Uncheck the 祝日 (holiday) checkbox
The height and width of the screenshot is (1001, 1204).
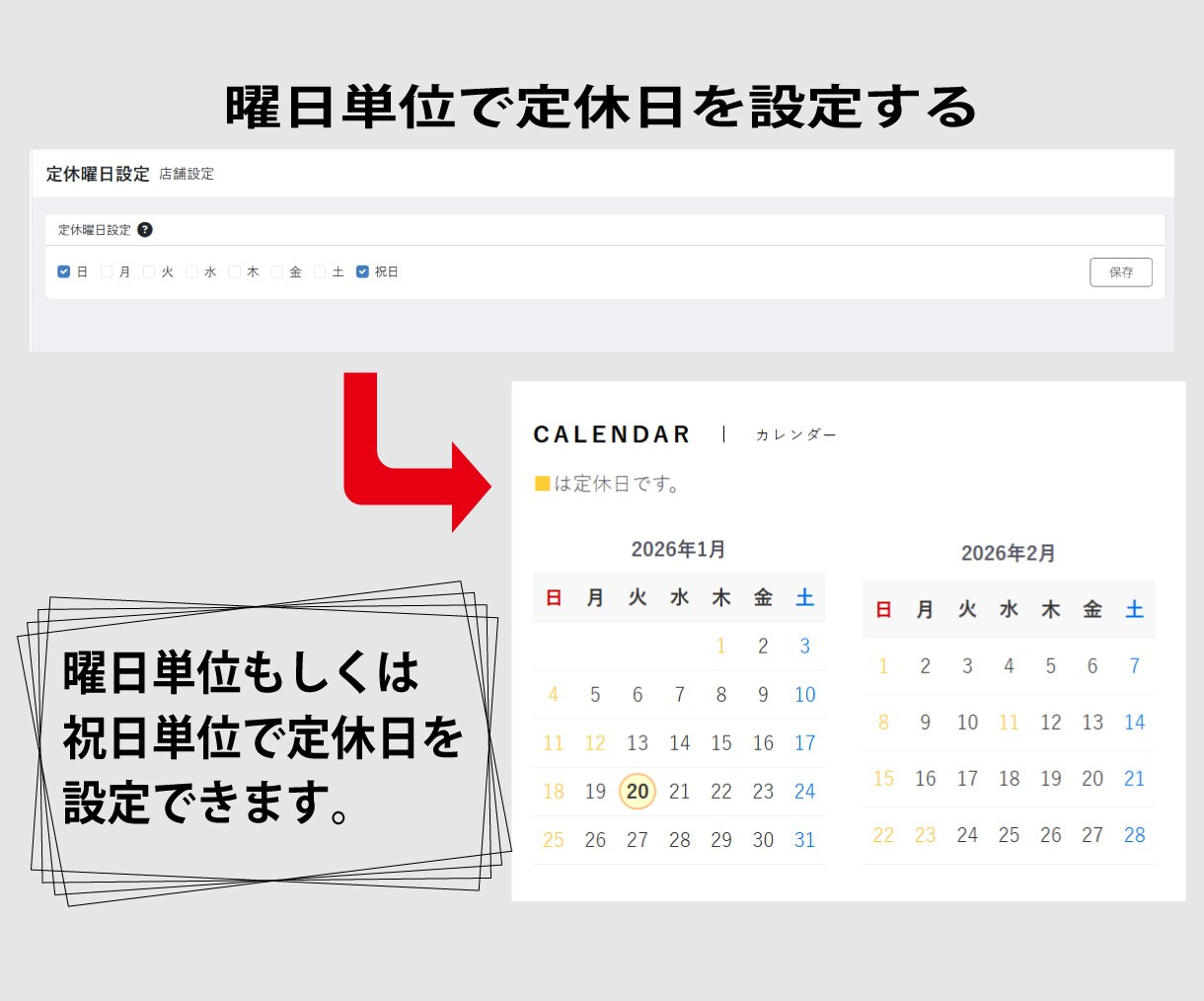[x=362, y=271]
